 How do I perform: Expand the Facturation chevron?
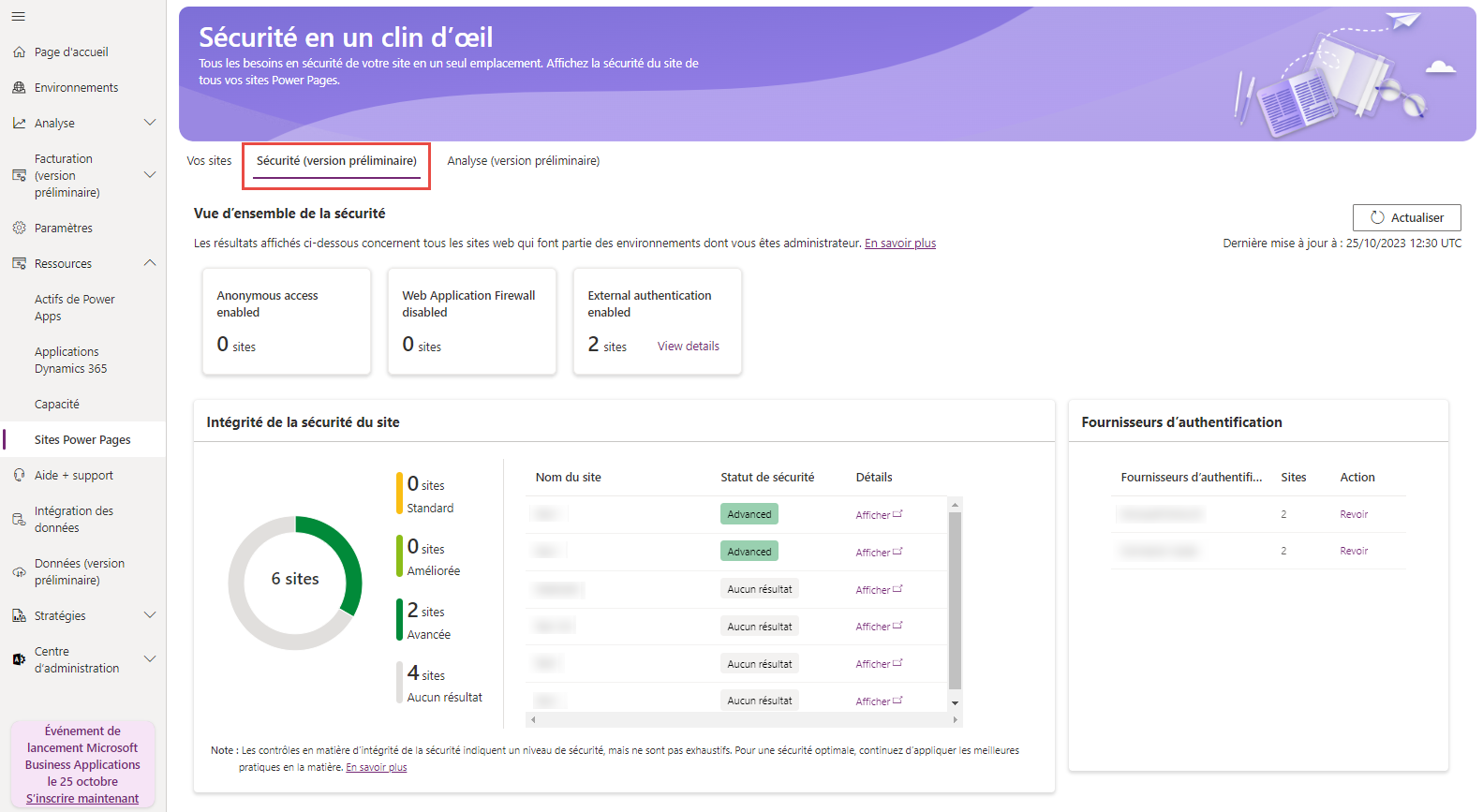150,175
